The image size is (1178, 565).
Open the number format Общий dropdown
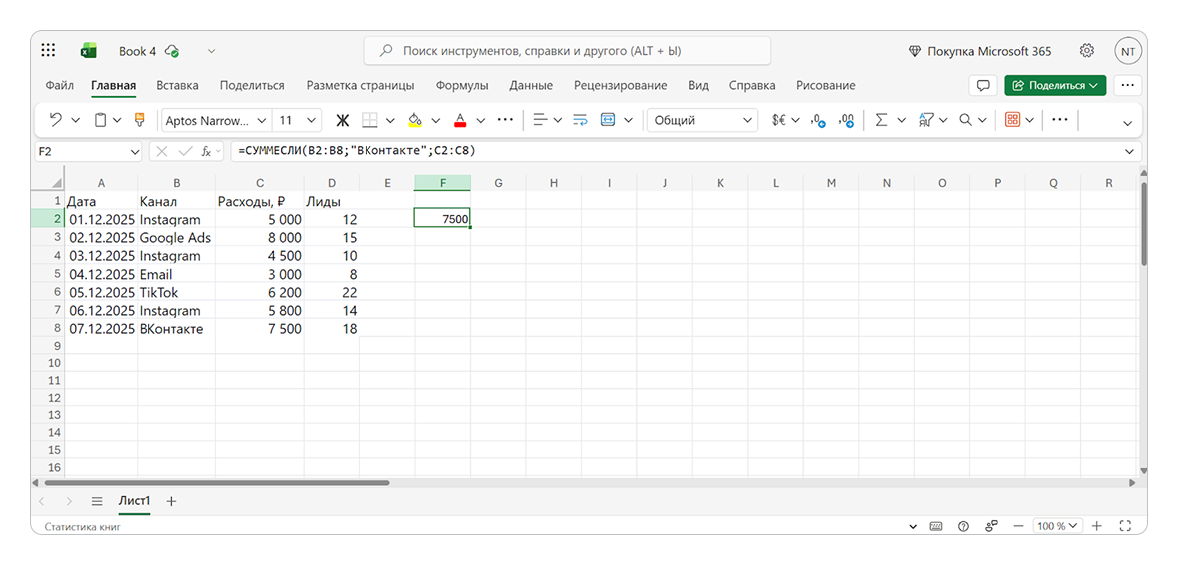click(747, 120)
